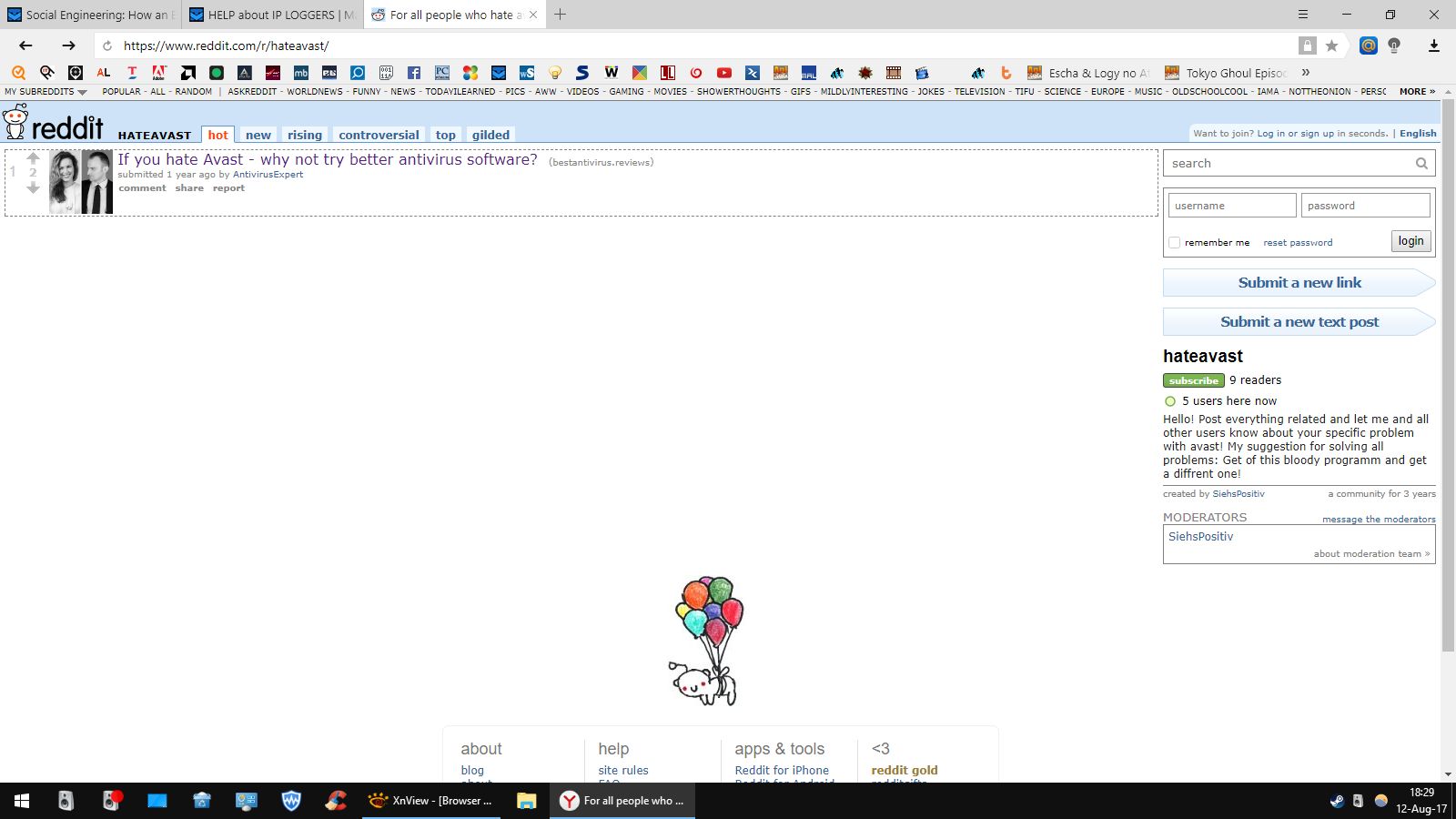Select the 'controversial' sorting tab
The width and height of the screenshot is (1456, 819).
[x=379, y=135]
